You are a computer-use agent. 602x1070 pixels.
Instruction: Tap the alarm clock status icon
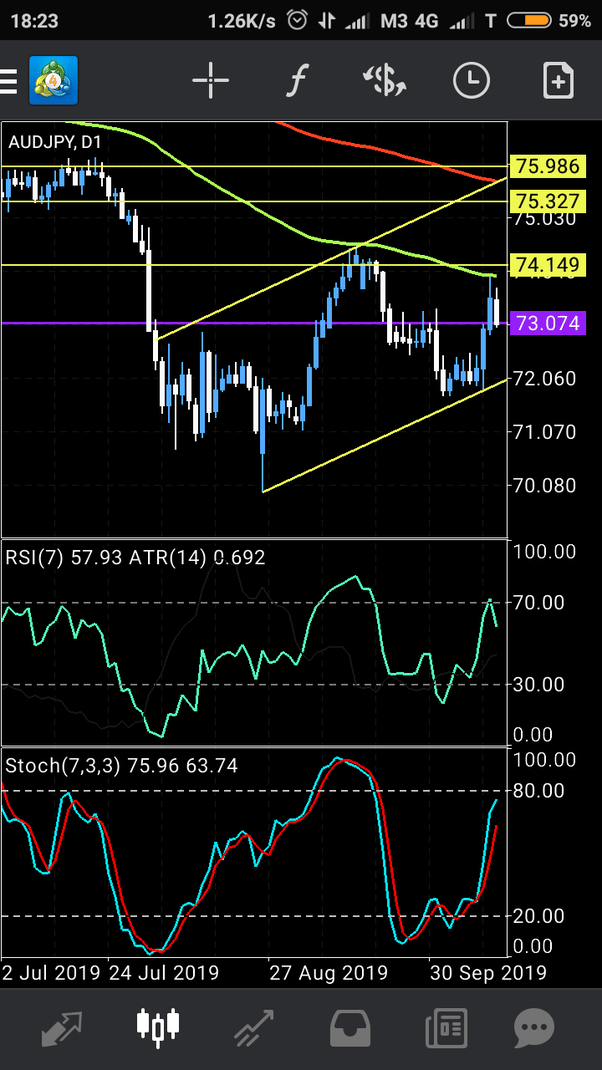coord(297,20)
